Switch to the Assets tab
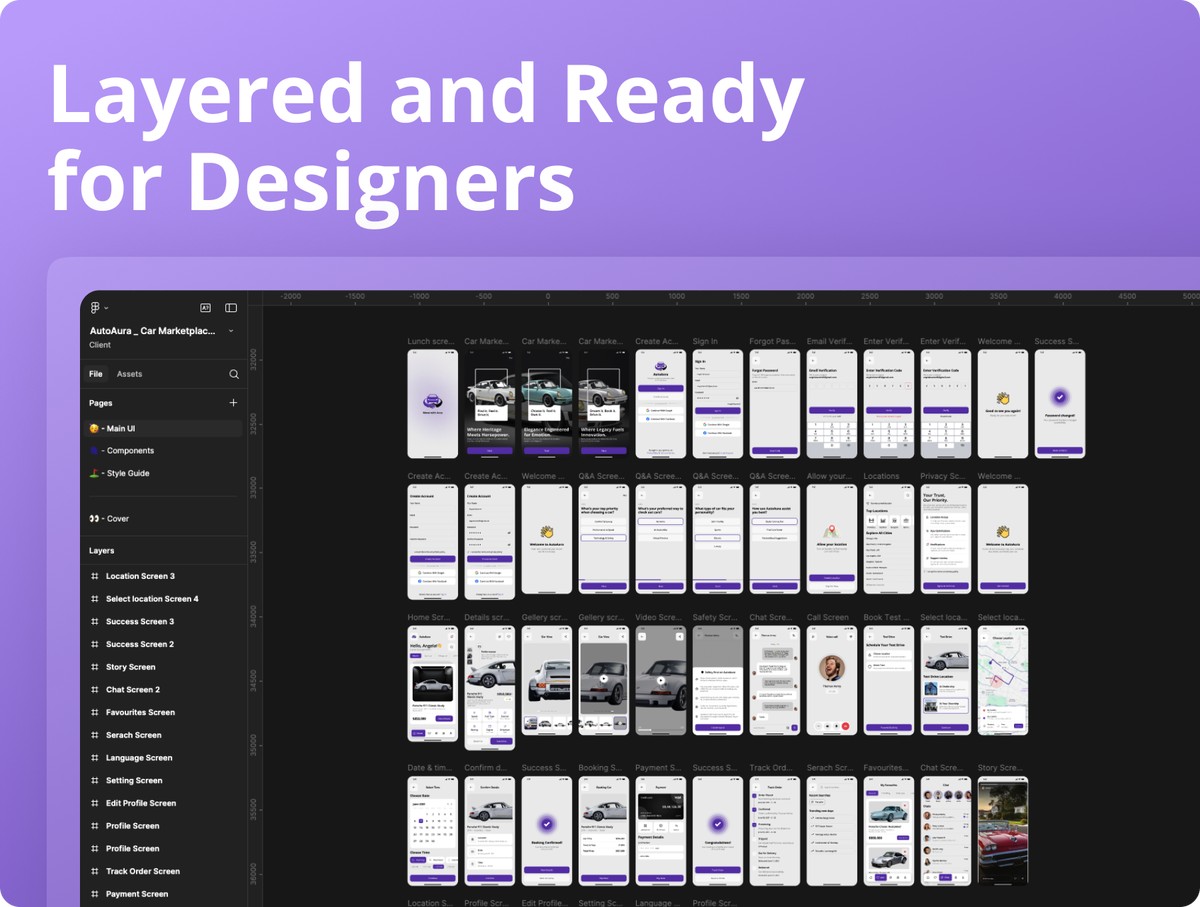The width and height of the screenshot is (1200, 907). point(129,374)
